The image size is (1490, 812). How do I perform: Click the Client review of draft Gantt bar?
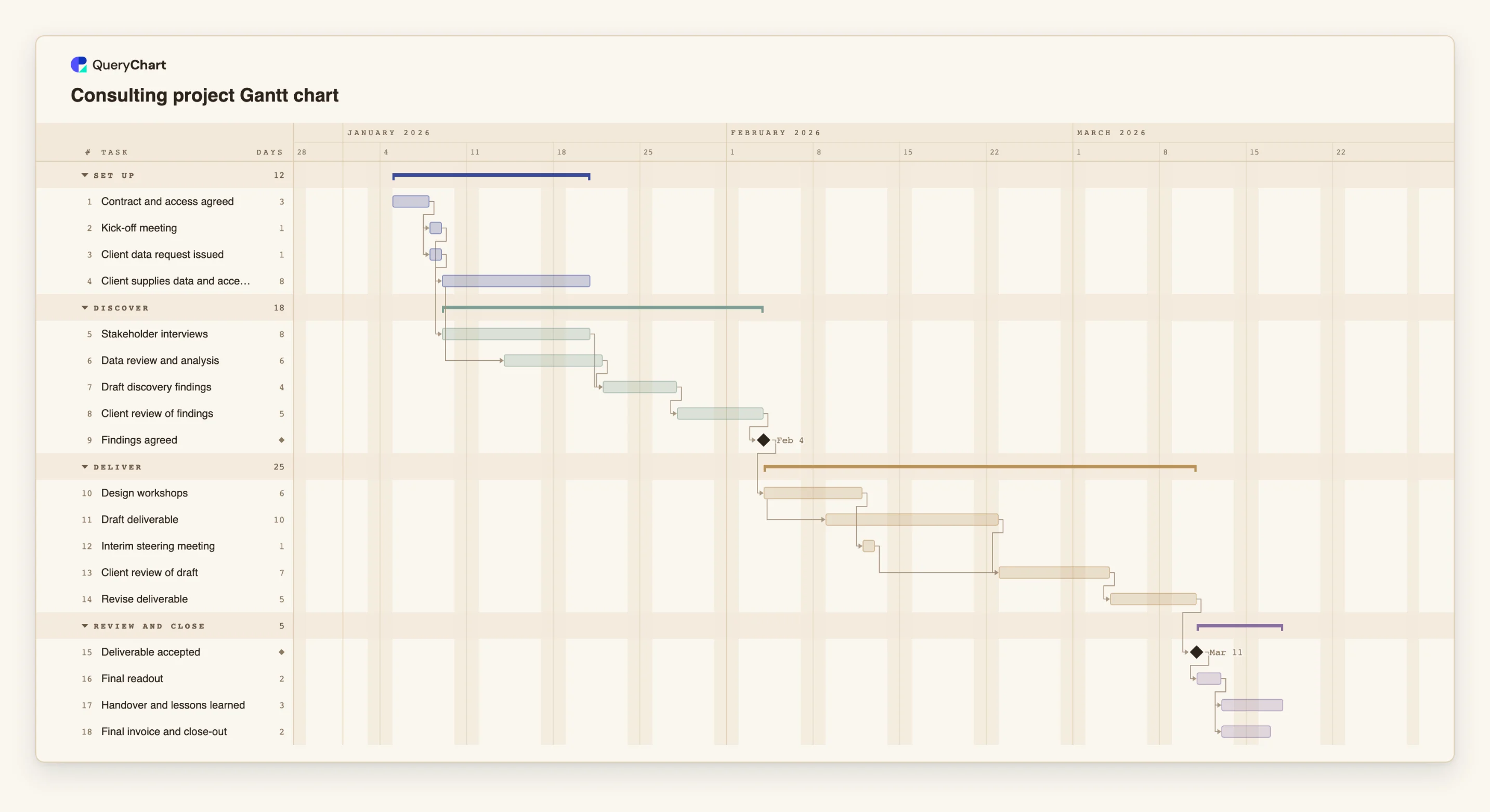coord(1054,572)
